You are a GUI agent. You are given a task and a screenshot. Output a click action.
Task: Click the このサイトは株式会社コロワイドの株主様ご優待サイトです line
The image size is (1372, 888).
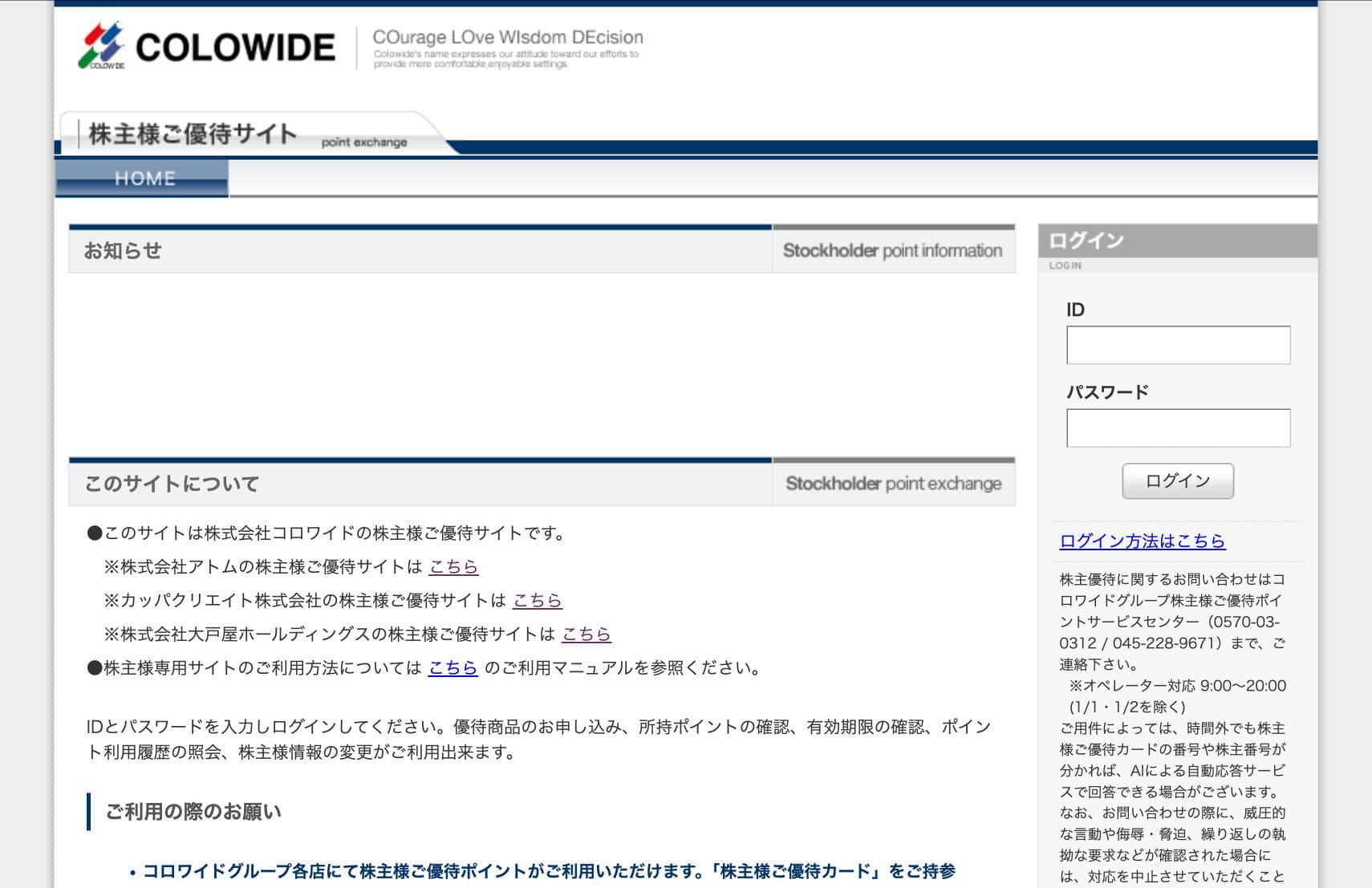click(x=327, y=533)
